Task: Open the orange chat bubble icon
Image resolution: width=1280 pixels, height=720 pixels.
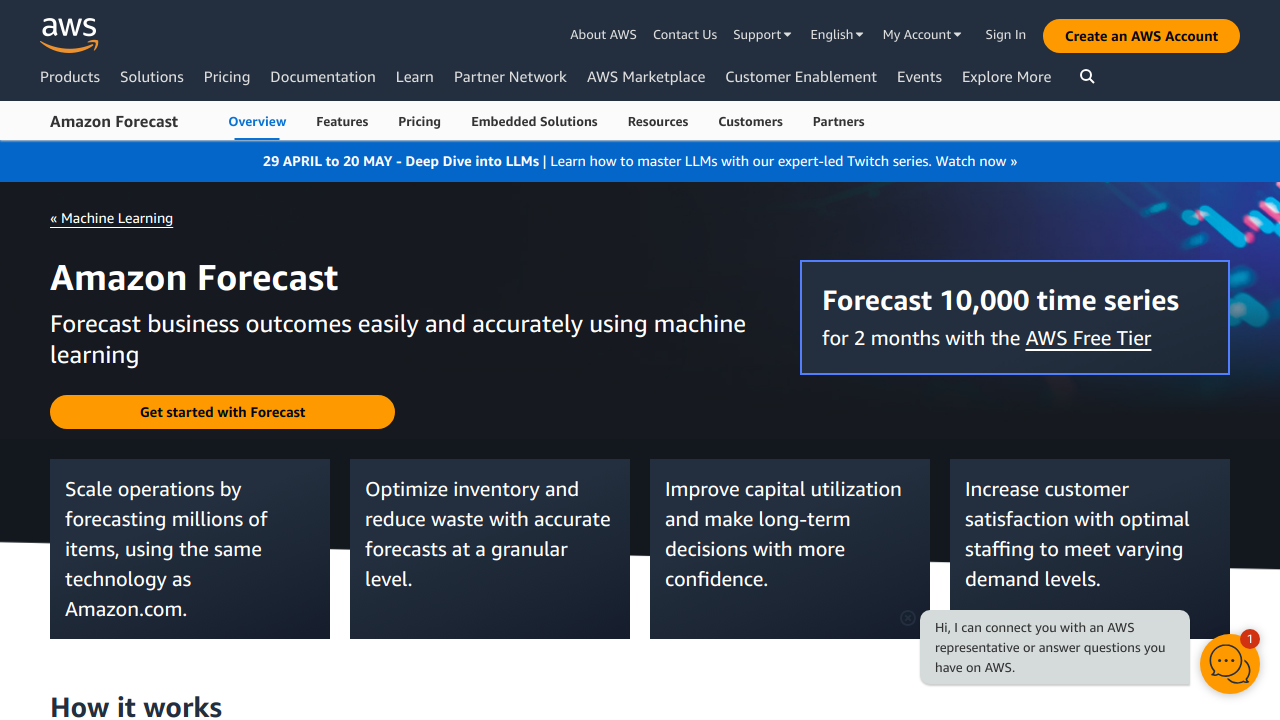Action: click(x=1229, y=663)
